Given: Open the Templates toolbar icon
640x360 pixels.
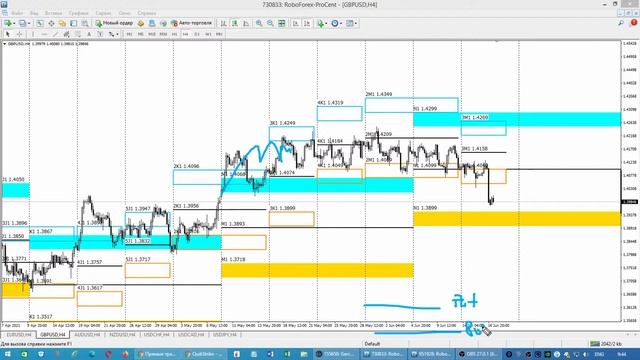Looking at the screenshot, I should pyautogui.click(x=350, y=23).
